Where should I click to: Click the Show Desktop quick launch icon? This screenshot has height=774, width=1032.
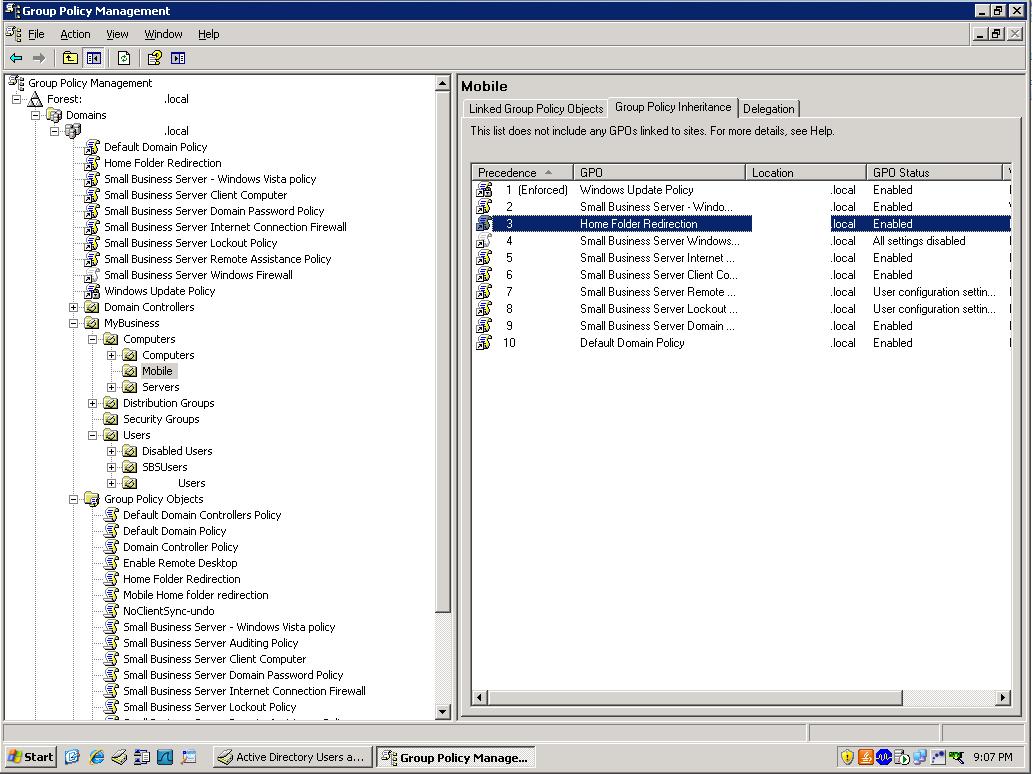(72, 757)
